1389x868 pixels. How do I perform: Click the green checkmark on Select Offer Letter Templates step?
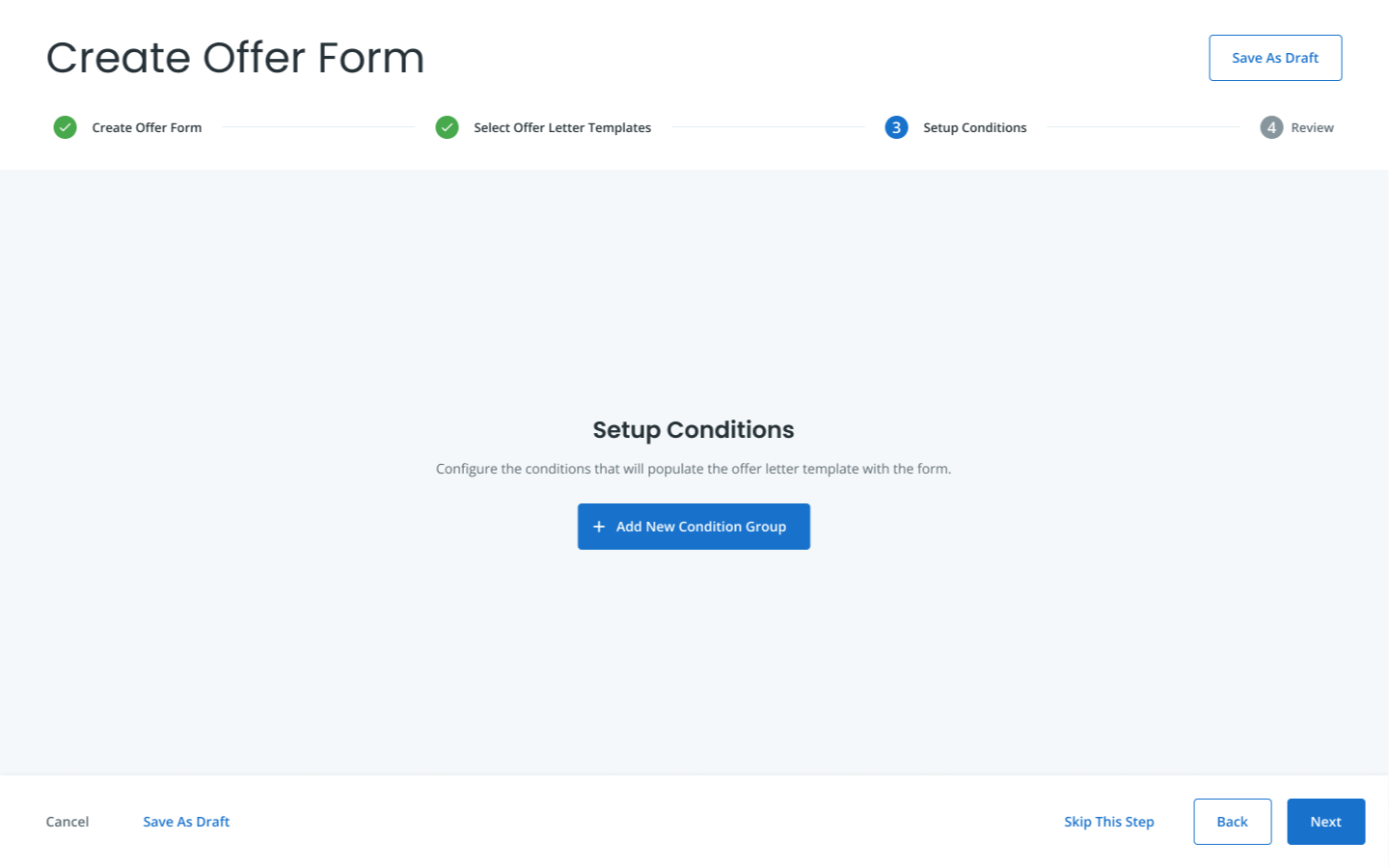coord(448,126)
